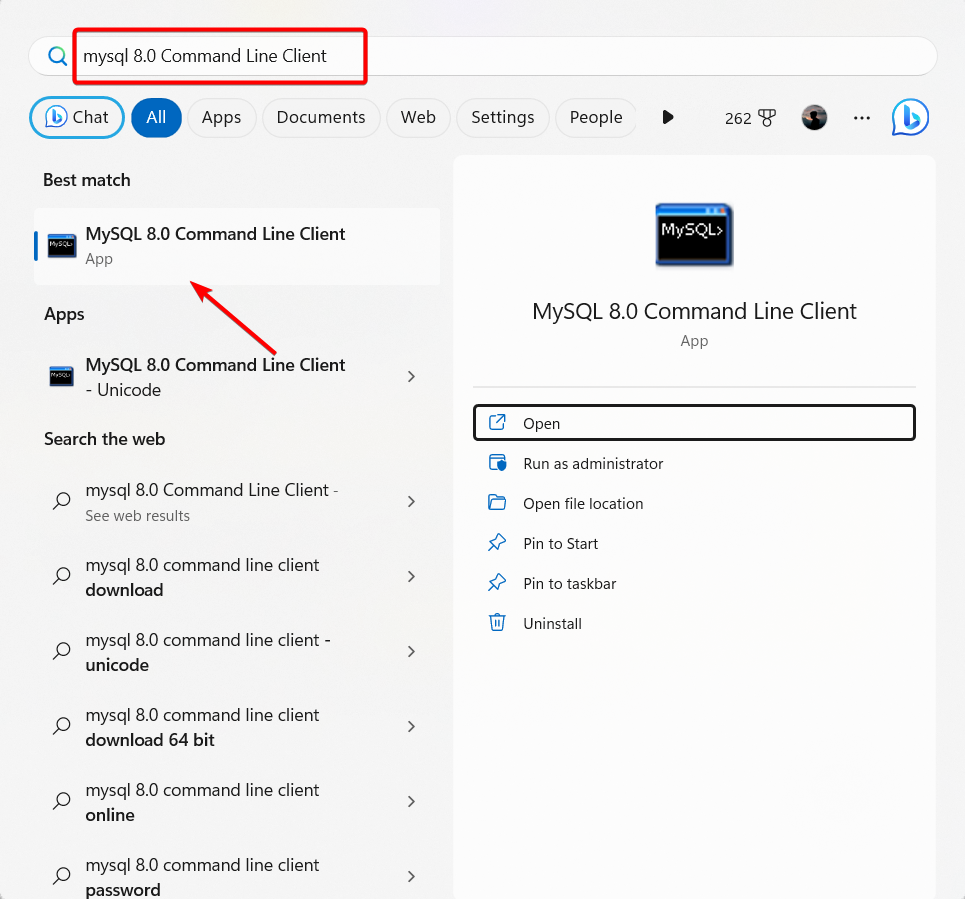This screenshot has width=965, height=899.
Task: Expand MySQL Command Line Client - Unicode result
Action: pyautogui.click(x=411, y=377)
